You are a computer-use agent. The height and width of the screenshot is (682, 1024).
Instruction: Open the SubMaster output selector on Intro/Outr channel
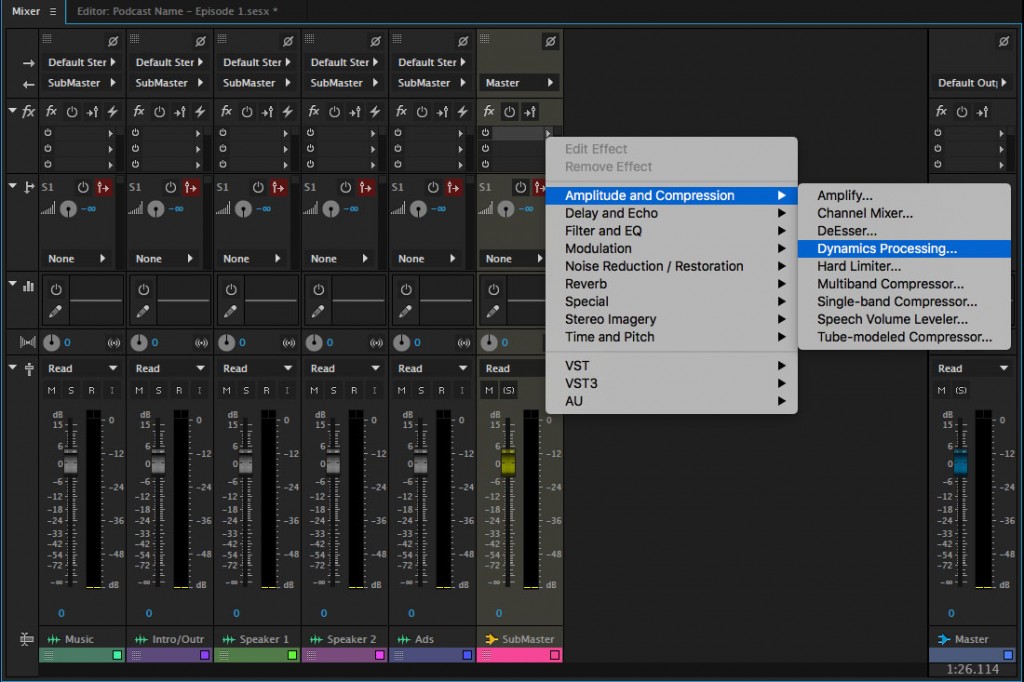(x=167, y=82)
